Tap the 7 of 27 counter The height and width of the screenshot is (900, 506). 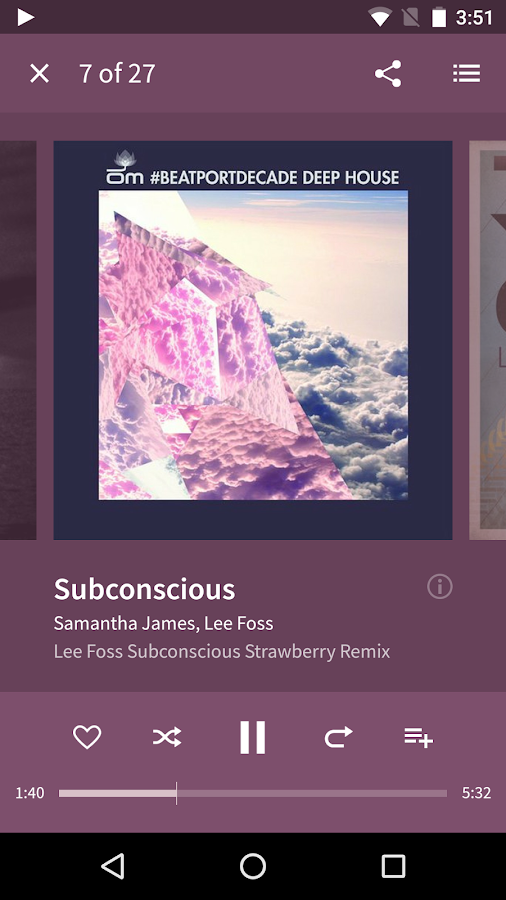pos(117,73)
